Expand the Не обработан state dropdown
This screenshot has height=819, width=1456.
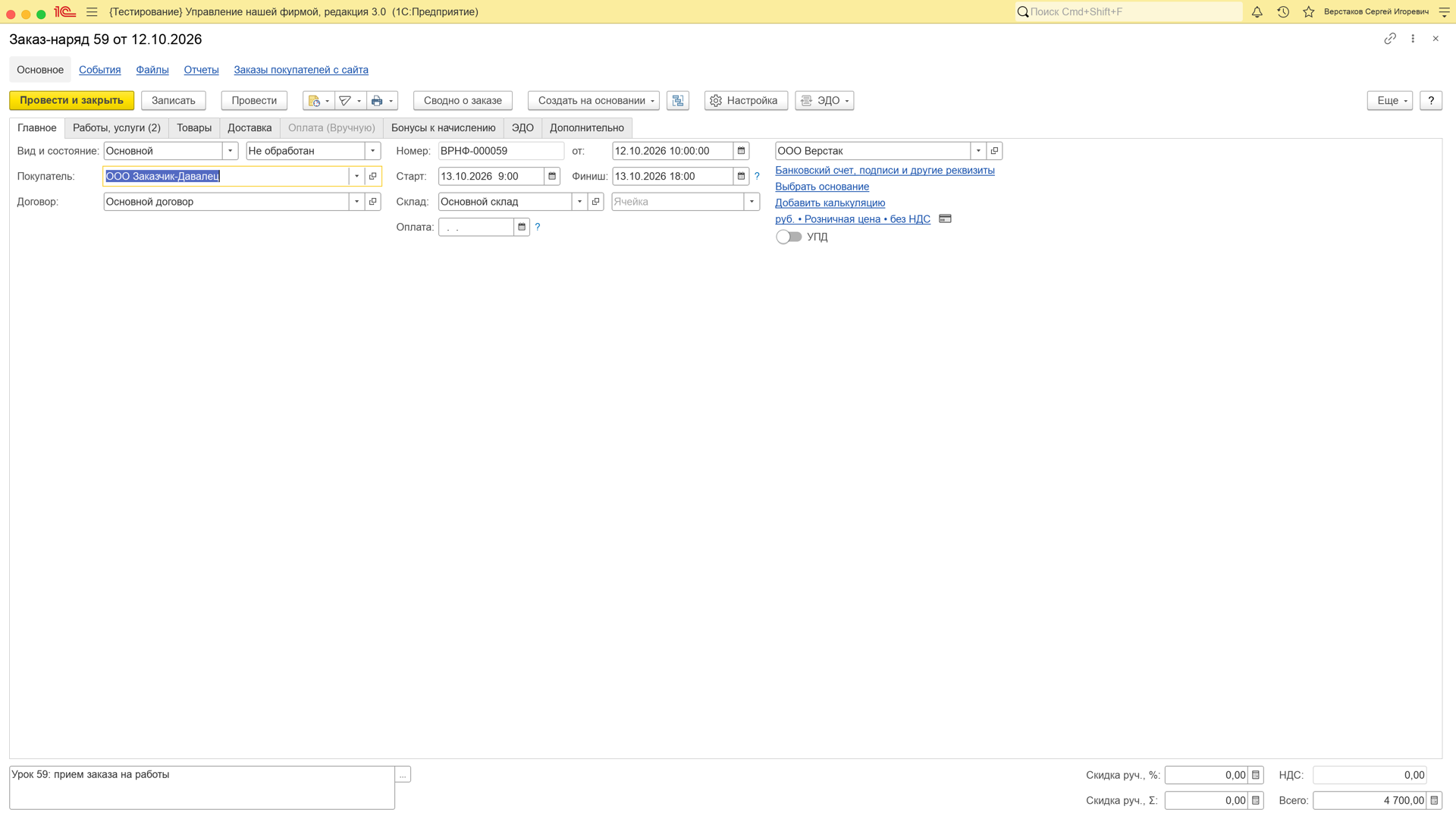(373, 151)
